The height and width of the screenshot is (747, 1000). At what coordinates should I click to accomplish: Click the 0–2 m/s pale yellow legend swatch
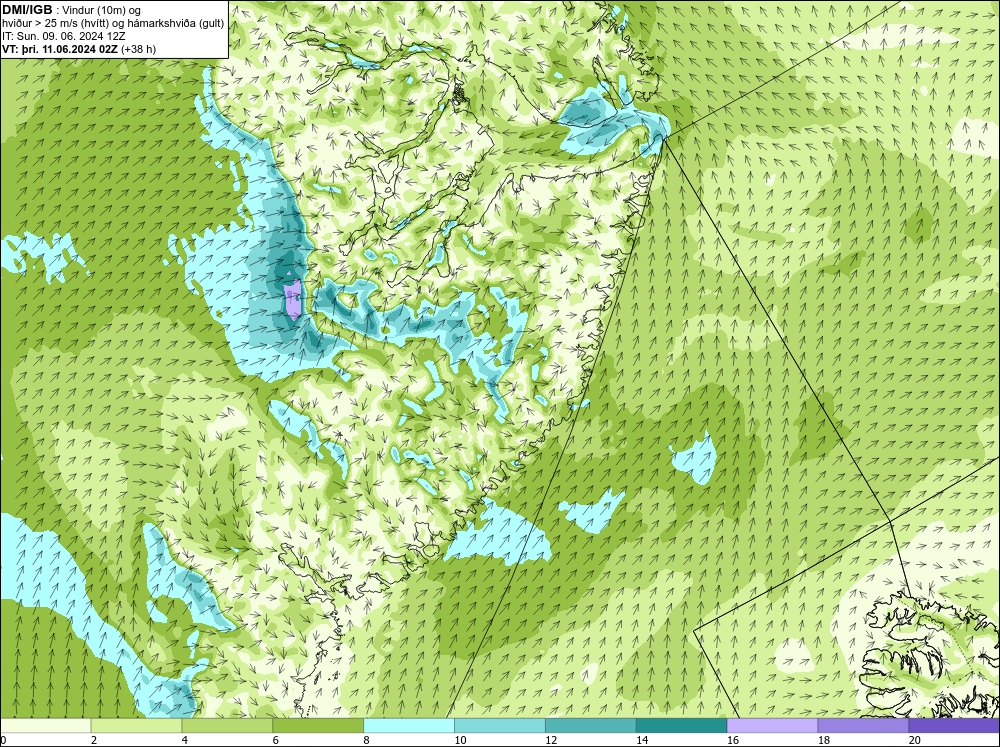coord(45,726)
